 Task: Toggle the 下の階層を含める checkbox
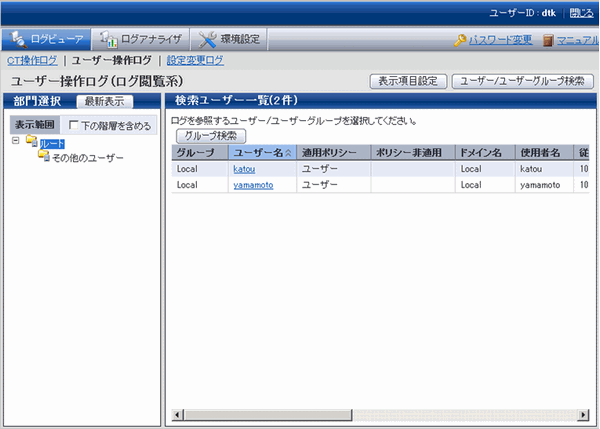click(73, 126)
